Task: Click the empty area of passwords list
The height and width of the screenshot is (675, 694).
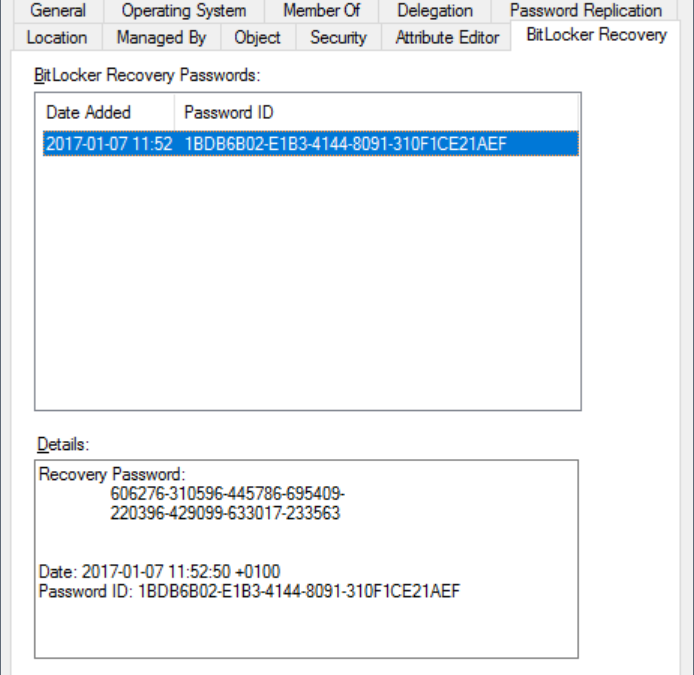Action: click(308, 283)
